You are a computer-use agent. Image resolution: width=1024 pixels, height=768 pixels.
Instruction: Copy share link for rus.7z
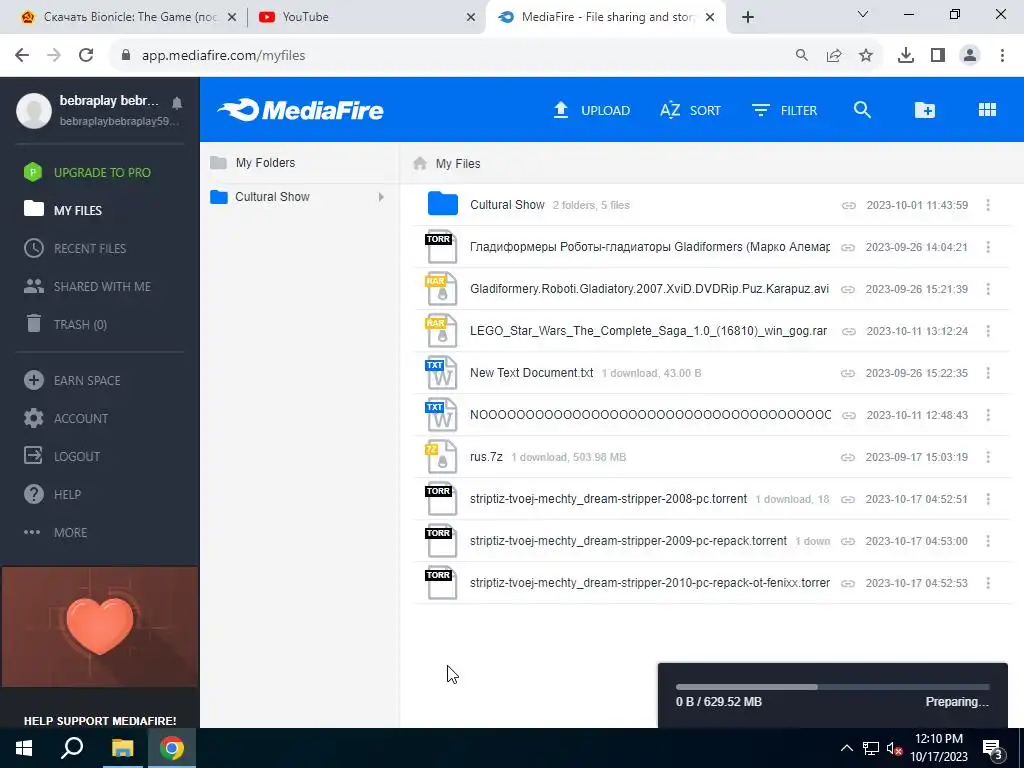[x=848, y=457]
